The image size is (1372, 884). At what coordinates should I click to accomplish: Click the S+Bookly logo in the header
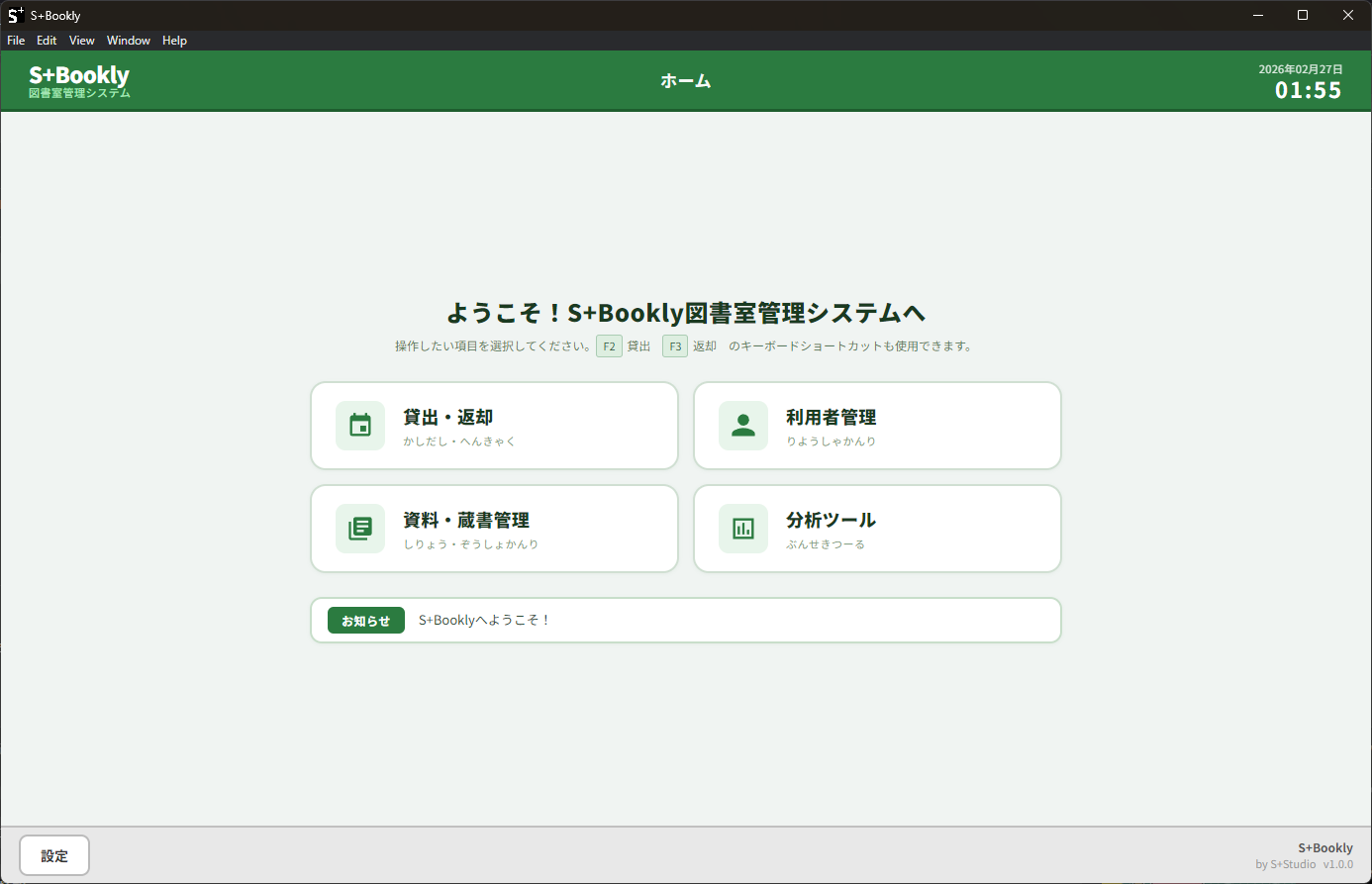click(x=79, y=80)
